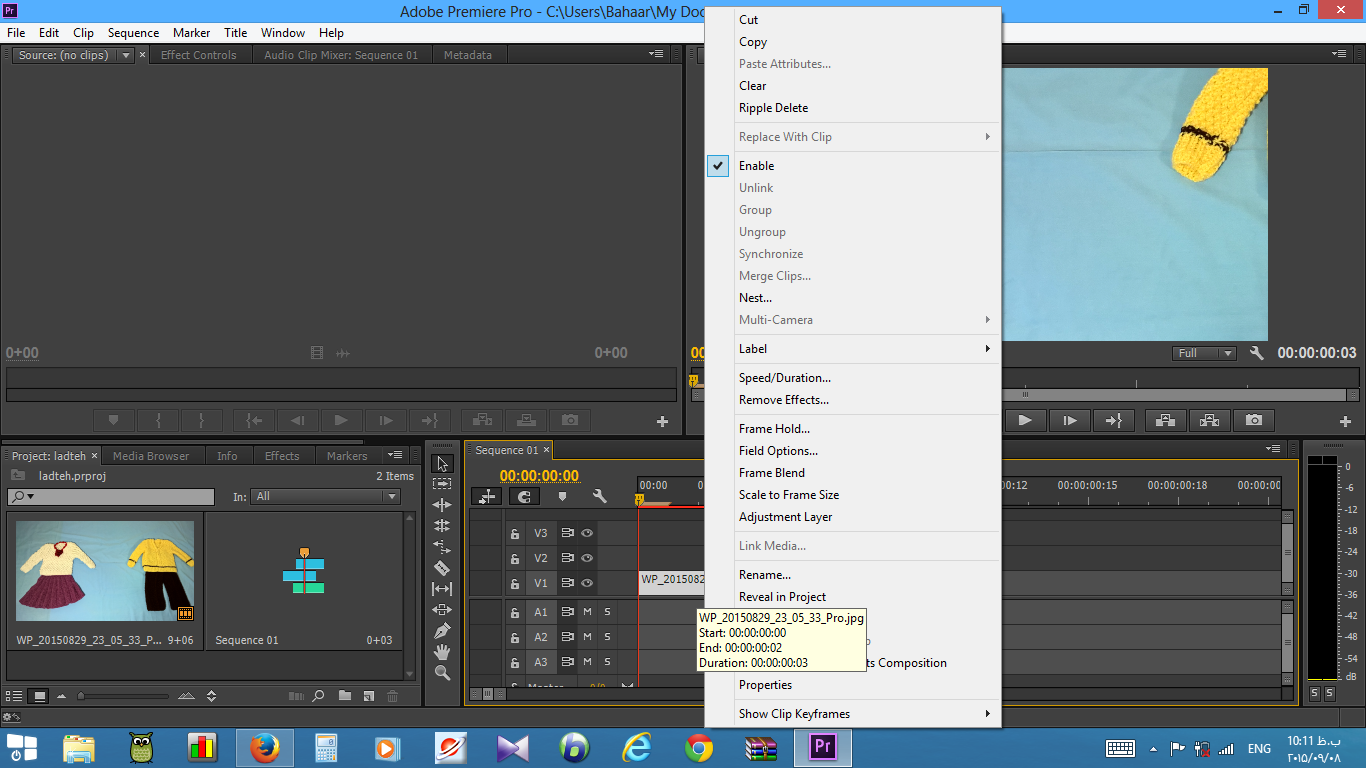
Task: Click the Project panel search field
Action: pos(110,496)
